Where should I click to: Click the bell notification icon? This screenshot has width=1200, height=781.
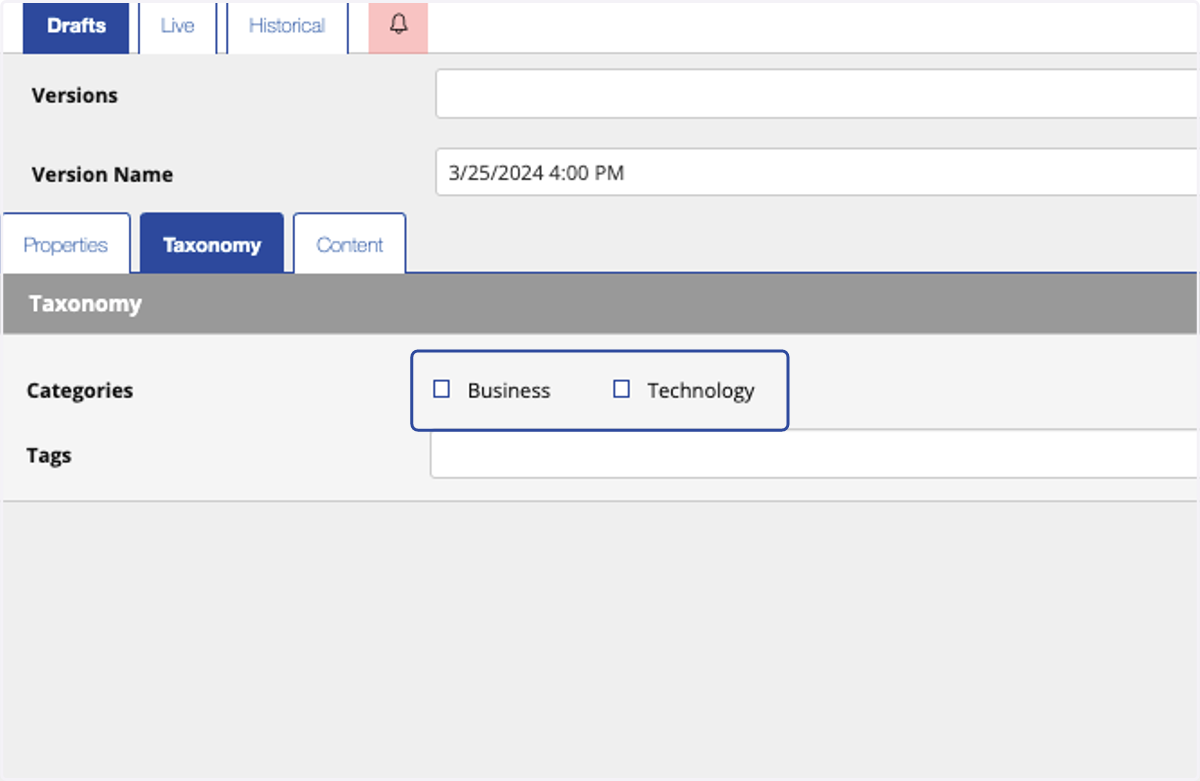coord(399,26)
